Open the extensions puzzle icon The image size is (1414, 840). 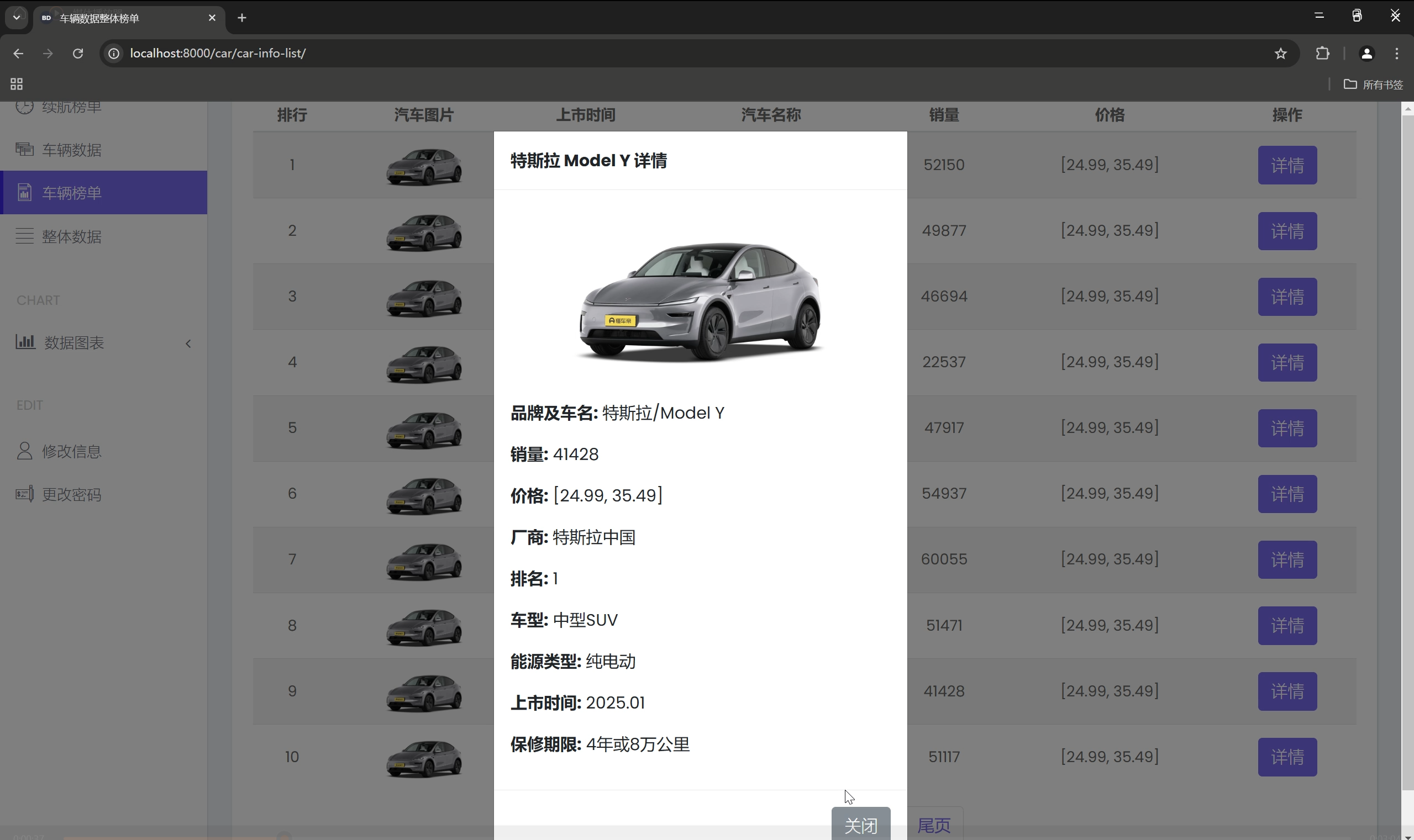click(x=1322, y=53)
